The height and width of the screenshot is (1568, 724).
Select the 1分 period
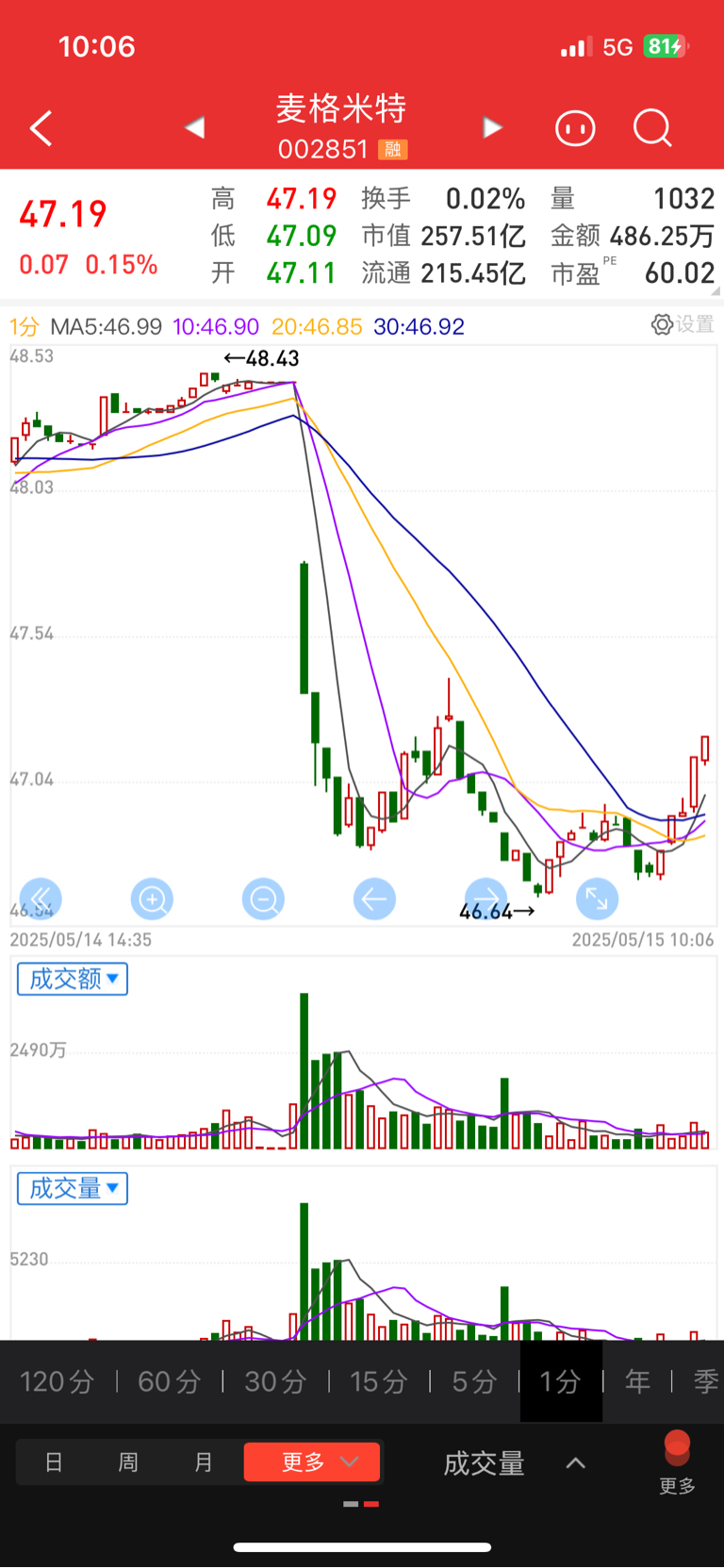pos(561,1381)
